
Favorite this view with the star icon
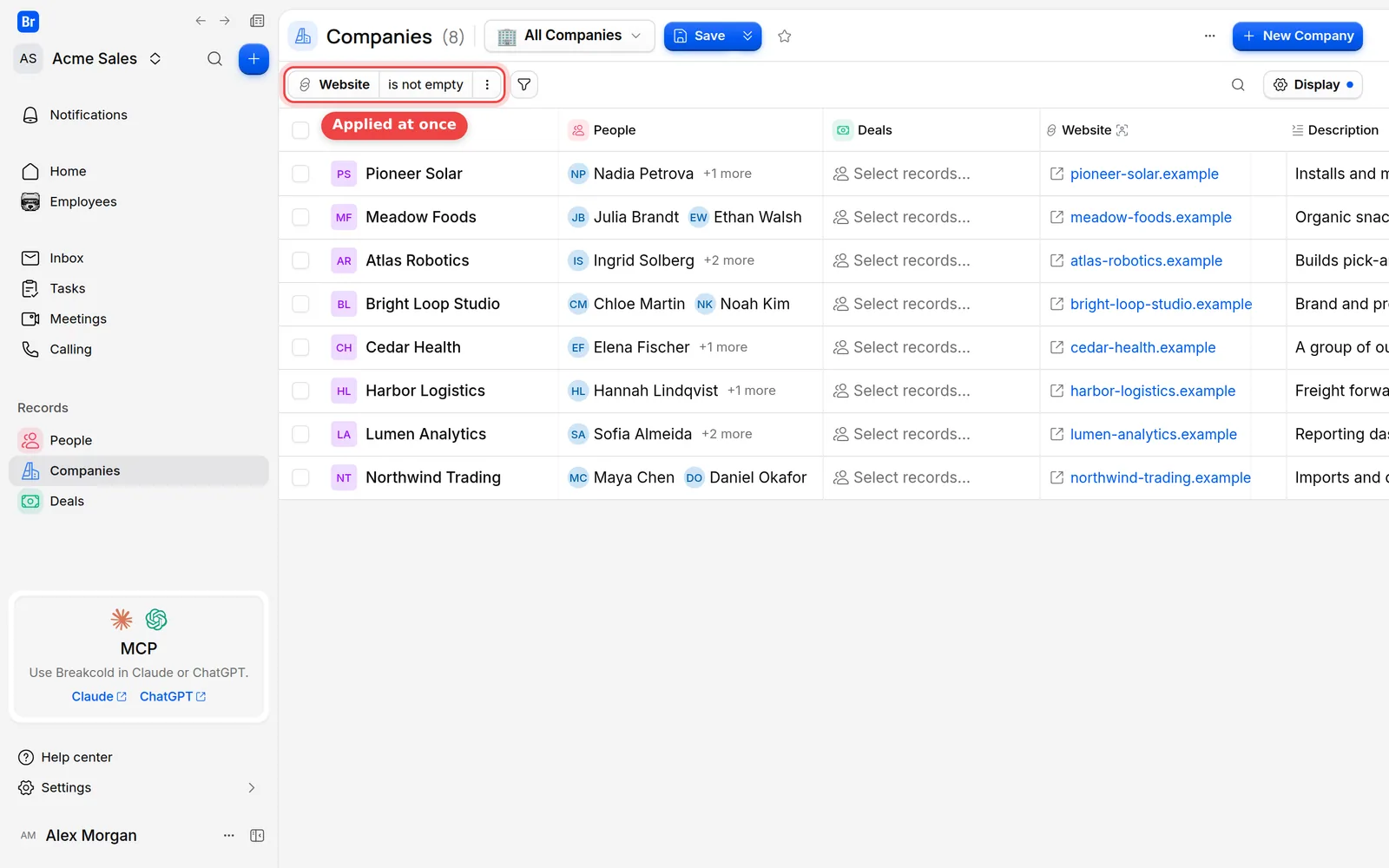[x=785, y=36]
